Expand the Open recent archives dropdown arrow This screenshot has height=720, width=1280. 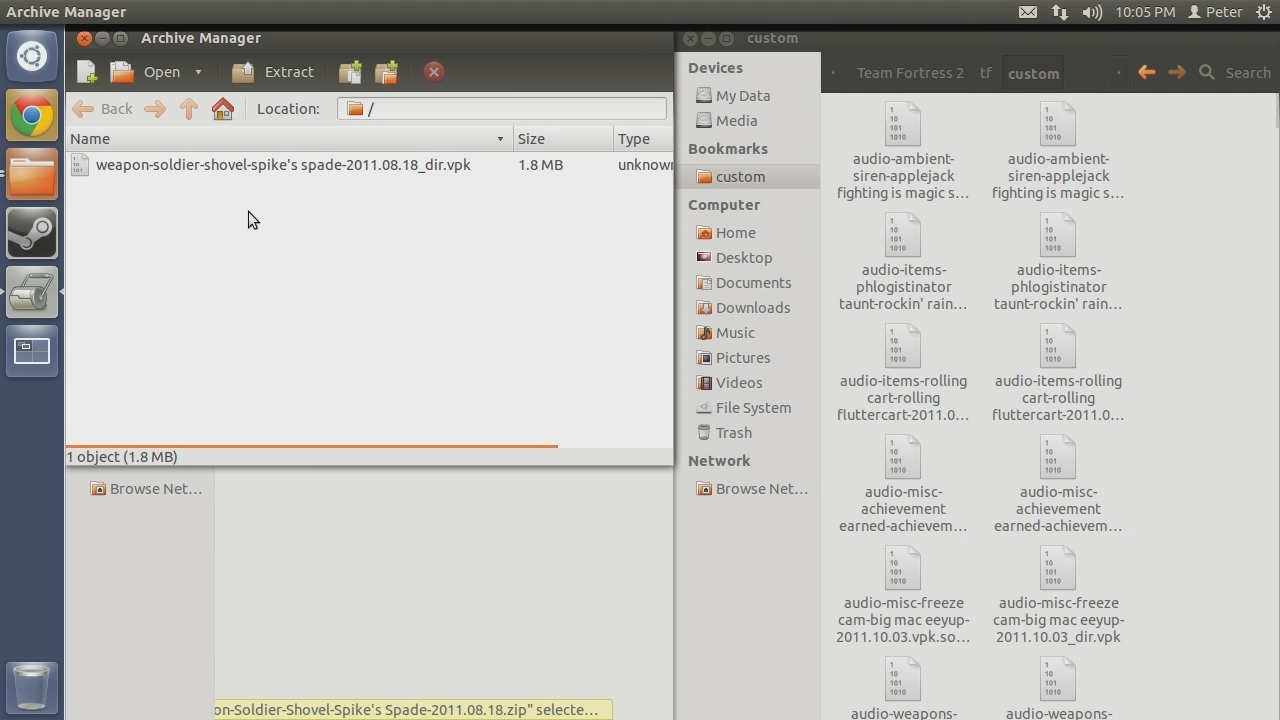[x=198, y=72]
